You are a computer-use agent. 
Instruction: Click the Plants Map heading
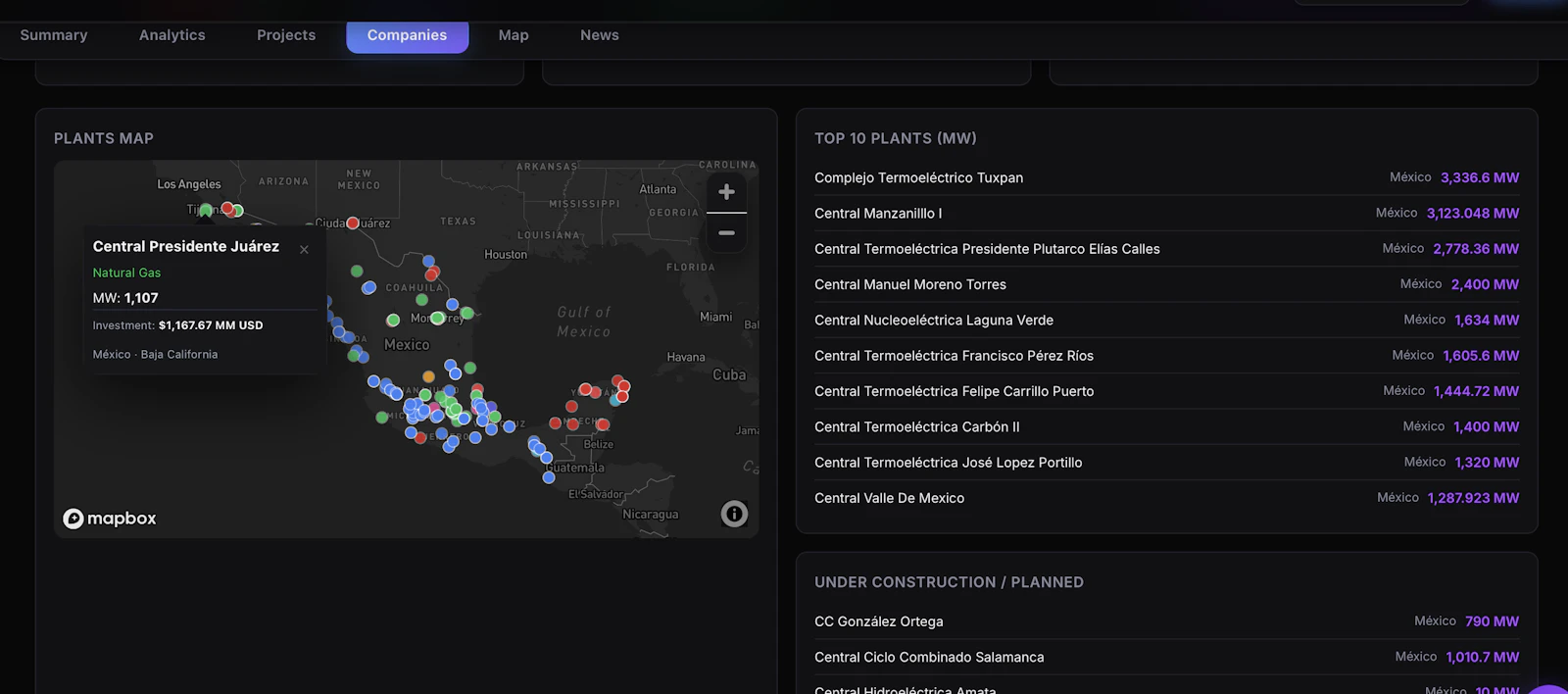click(104, 138)
